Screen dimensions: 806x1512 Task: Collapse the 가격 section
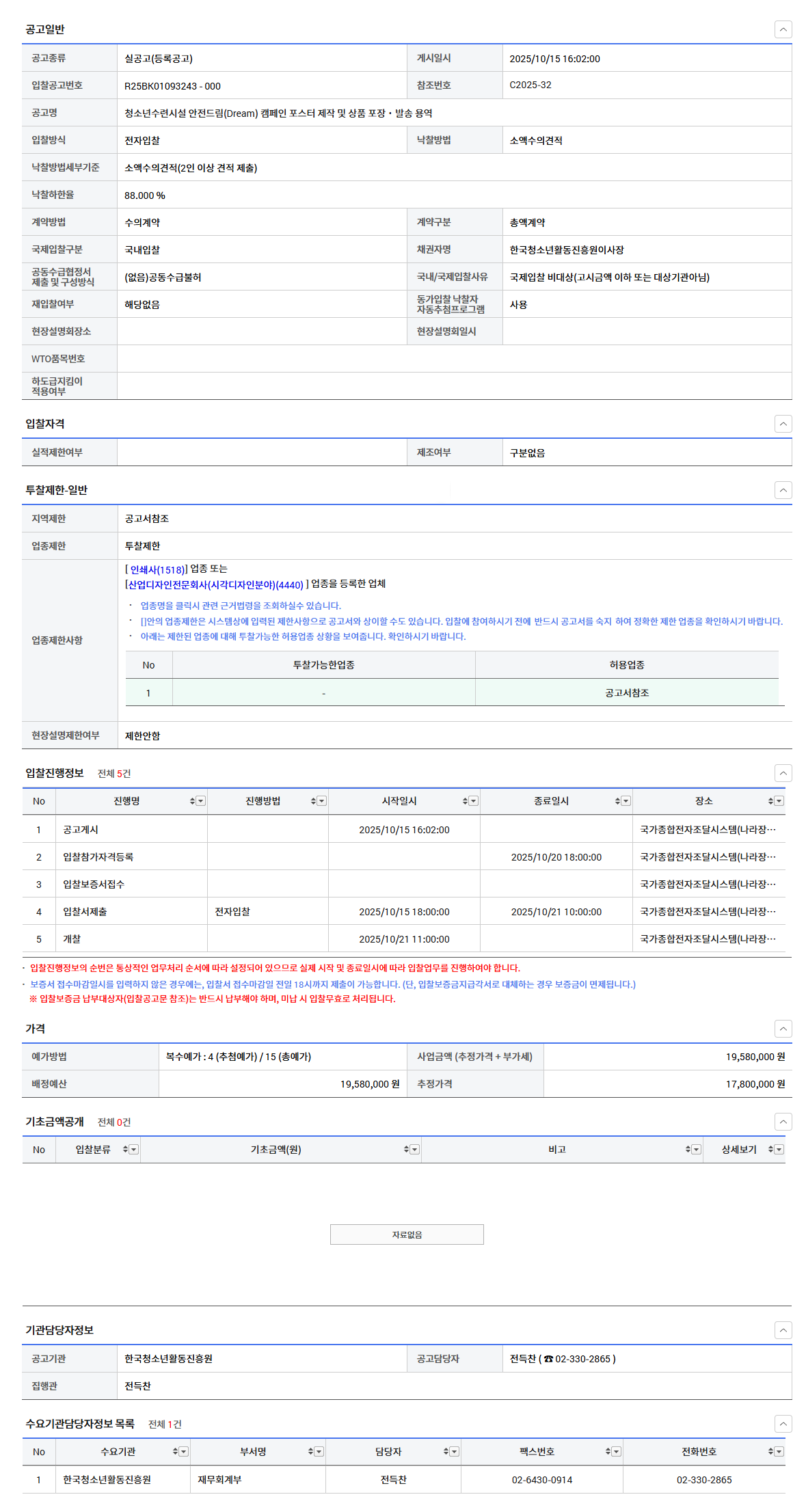(x=783, y=1029)
